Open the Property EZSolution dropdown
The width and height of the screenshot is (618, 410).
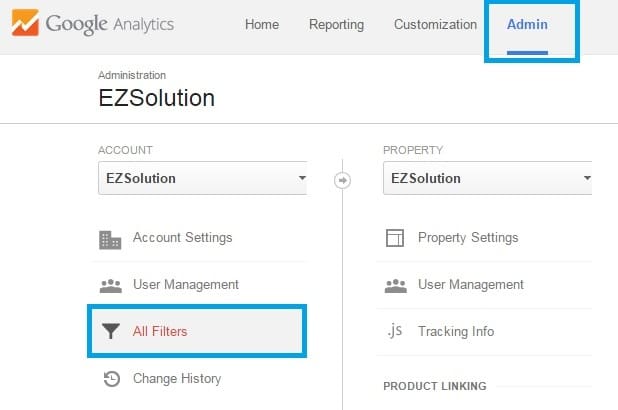(x=488, y=178)
